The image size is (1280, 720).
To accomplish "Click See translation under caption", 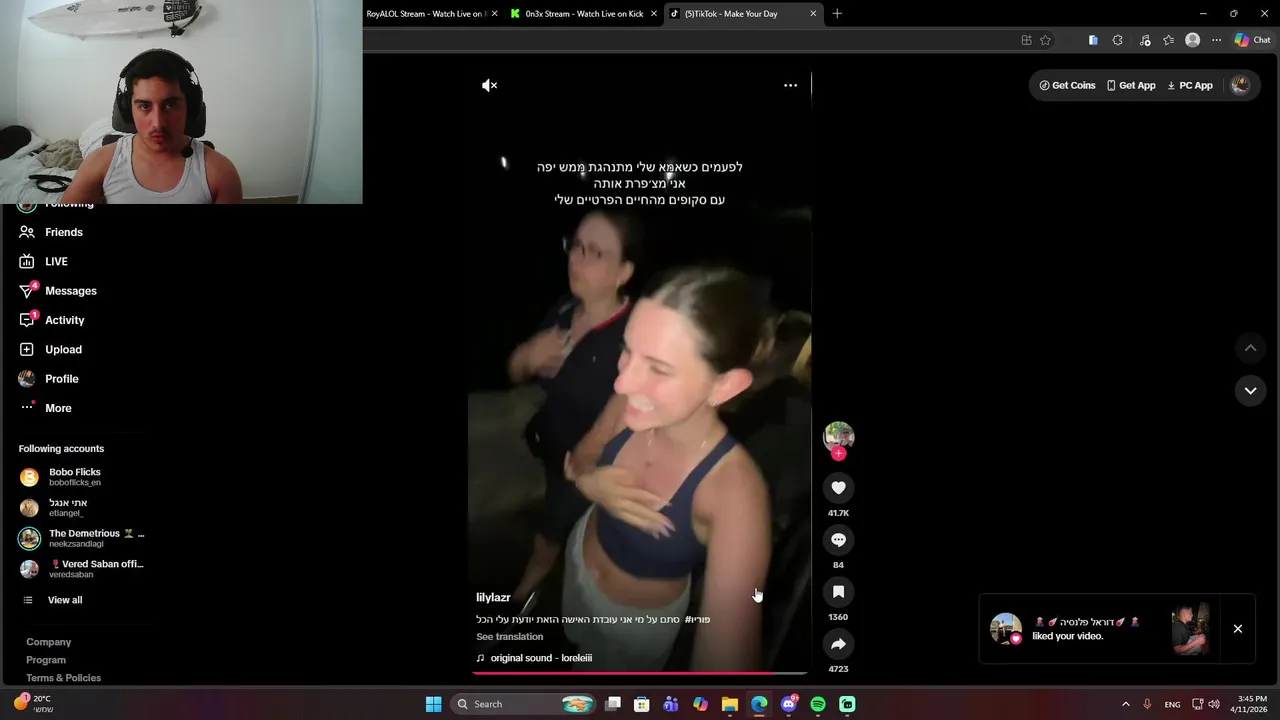I will (509, 637).
